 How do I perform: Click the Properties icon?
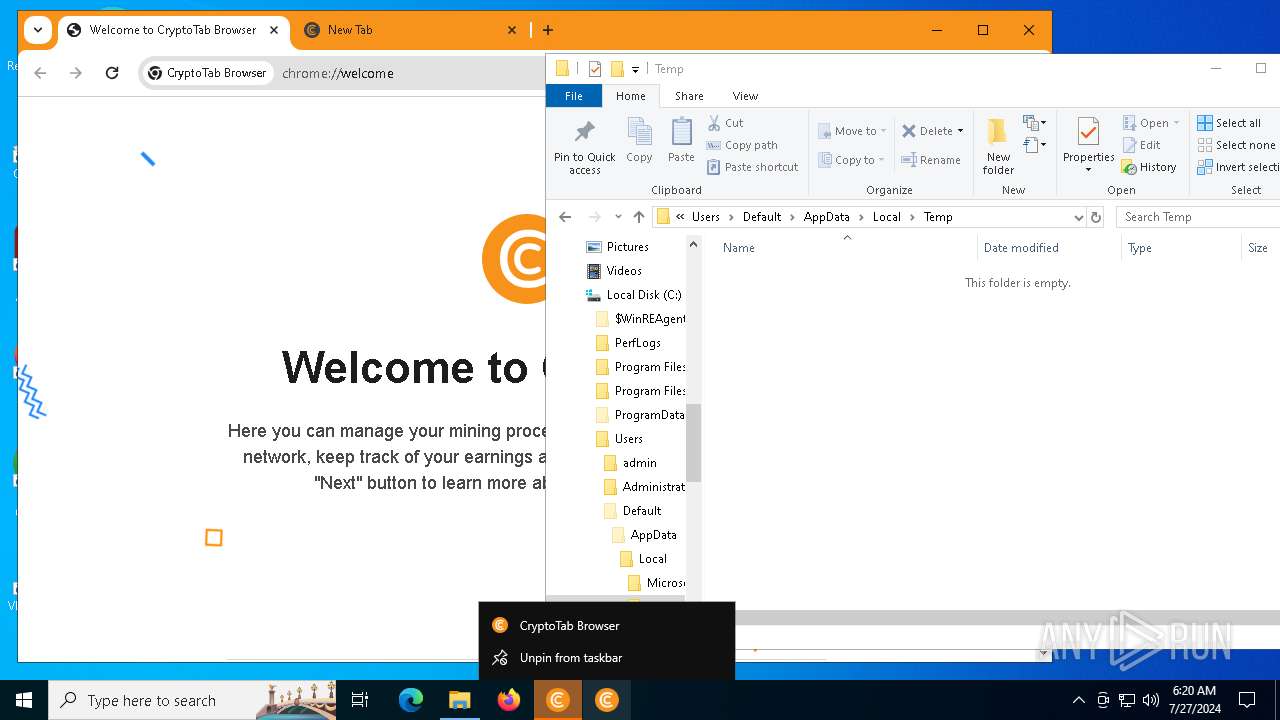[1088, 133]
